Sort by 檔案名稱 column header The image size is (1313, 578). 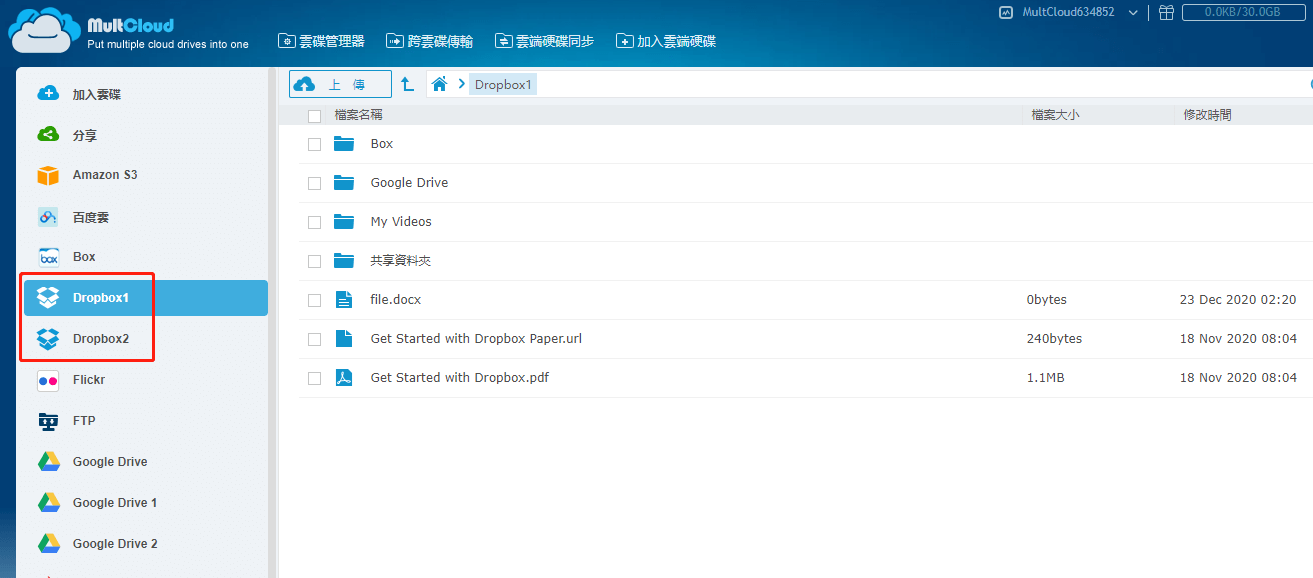pyautogui.click(x=358, y=115)
